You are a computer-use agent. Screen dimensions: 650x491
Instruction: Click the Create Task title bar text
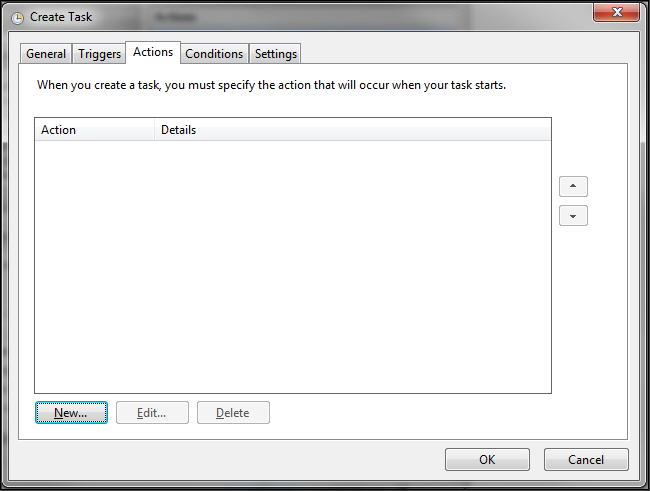(61, 17)
